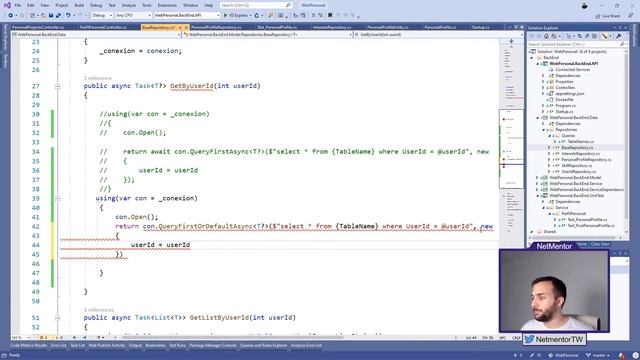Click the horizontal scrollbar of the code editor
This screenshot has width=640, height=360.
coord(233,338)
